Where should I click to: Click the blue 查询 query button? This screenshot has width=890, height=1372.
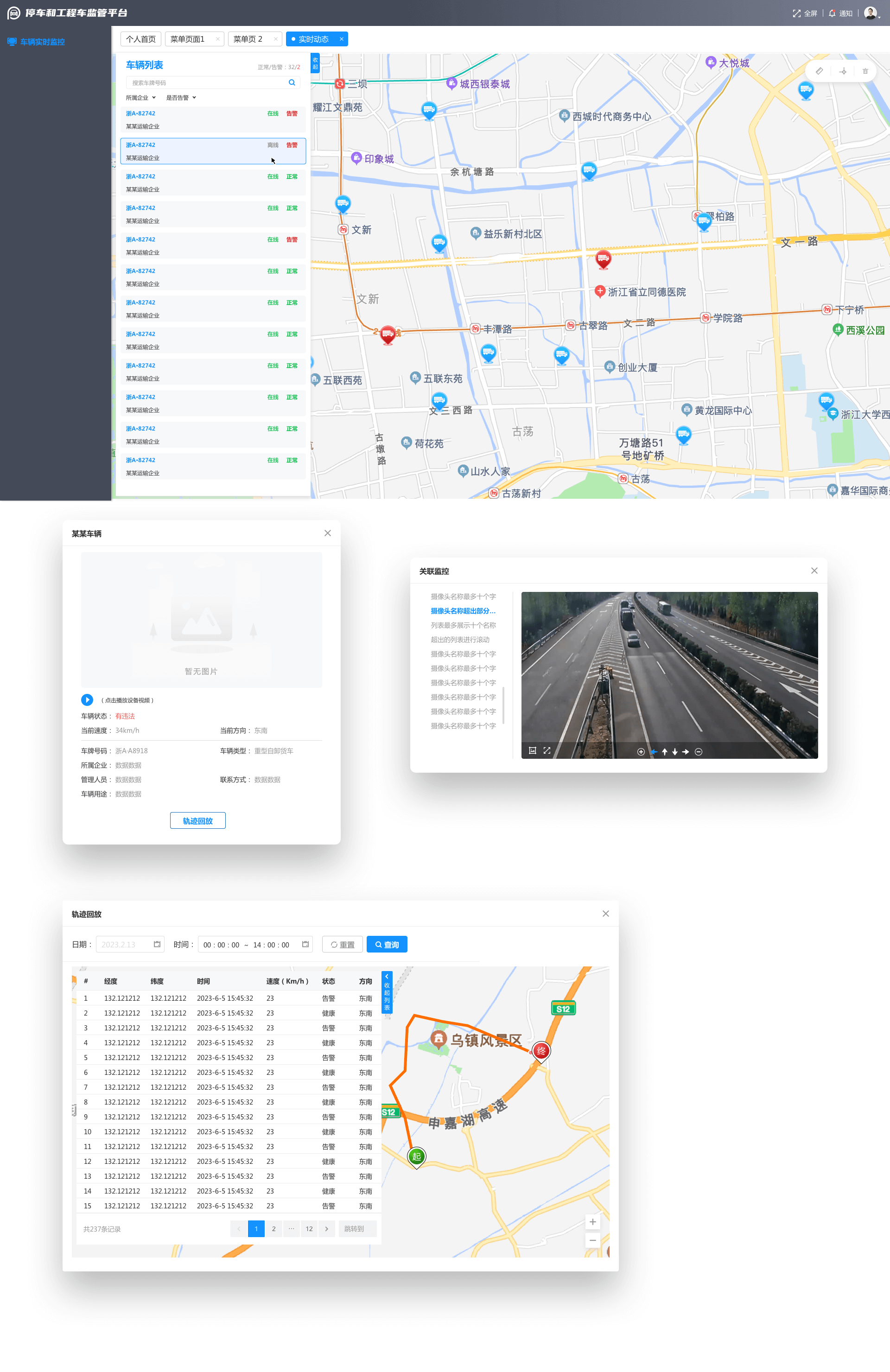(x=387, y=944)
